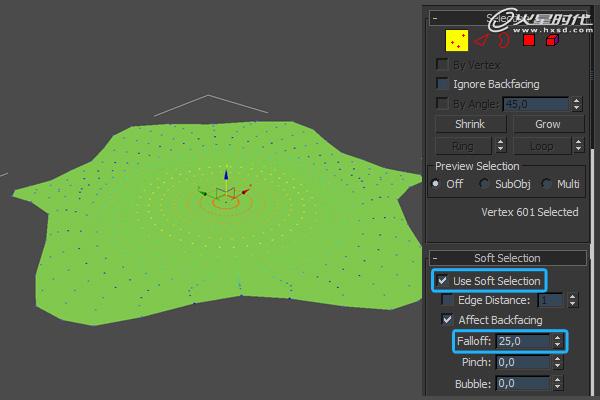
Task: Select the Element sub-object mode icon
Action: [552, 40]
